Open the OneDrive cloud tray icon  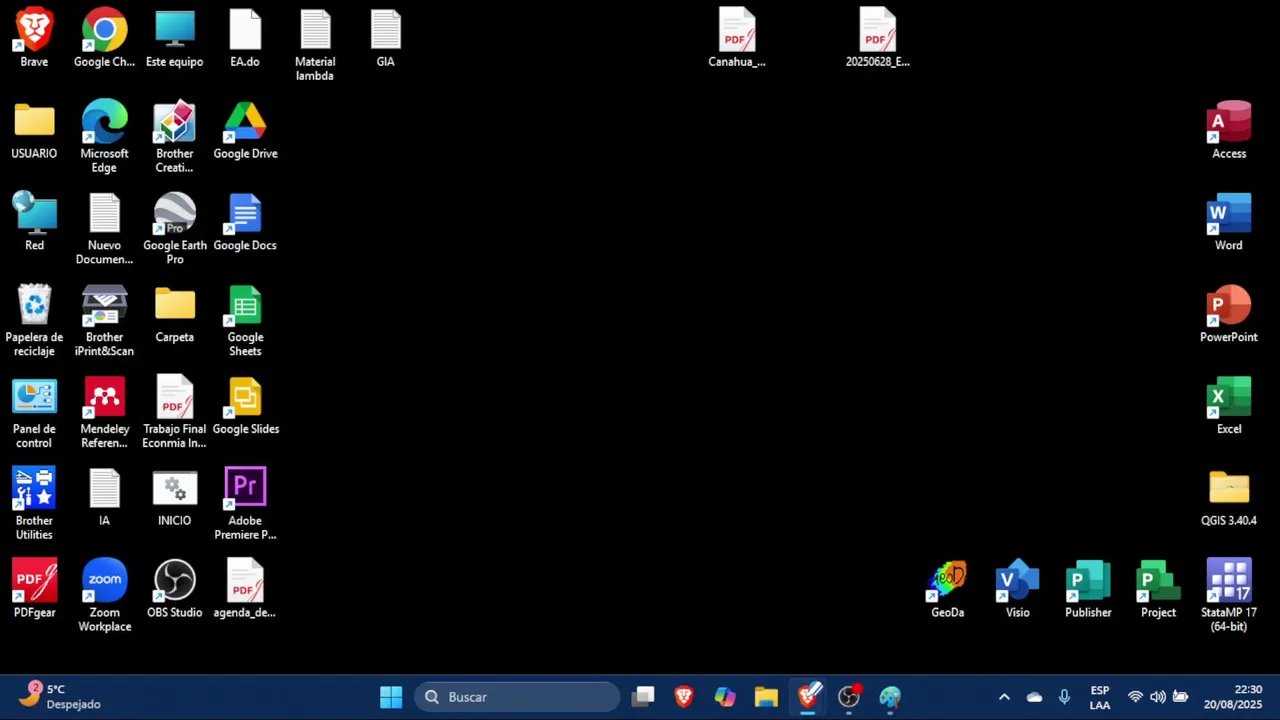pyautogui.click(x=1034, y=697)
